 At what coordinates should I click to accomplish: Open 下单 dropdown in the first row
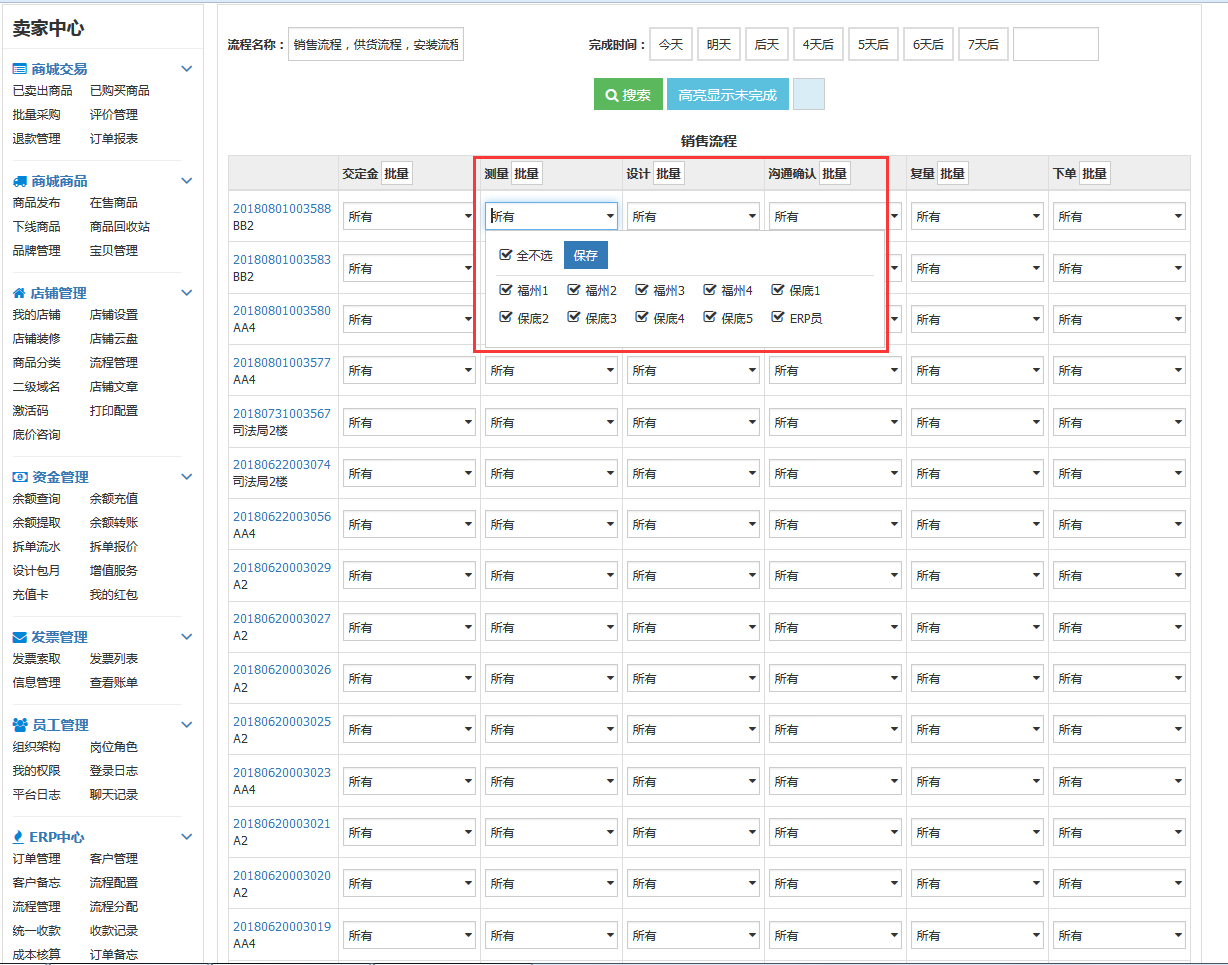click(1119, 216)
